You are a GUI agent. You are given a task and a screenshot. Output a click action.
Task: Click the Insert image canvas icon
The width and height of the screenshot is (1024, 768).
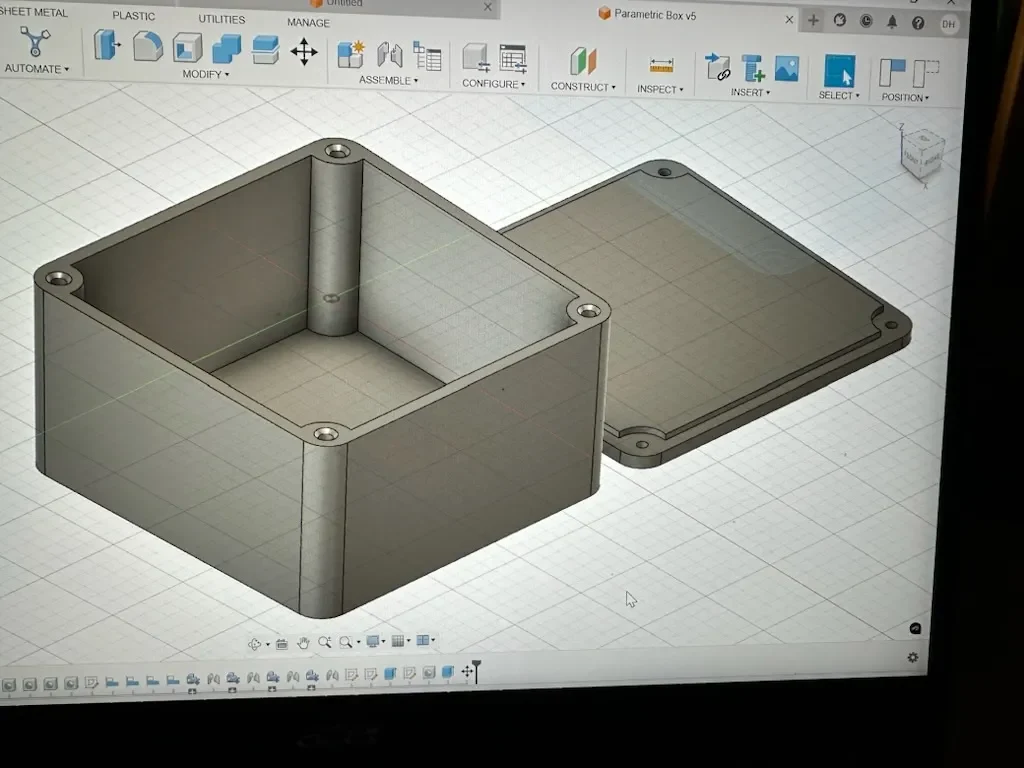click(x=787, y=69)
